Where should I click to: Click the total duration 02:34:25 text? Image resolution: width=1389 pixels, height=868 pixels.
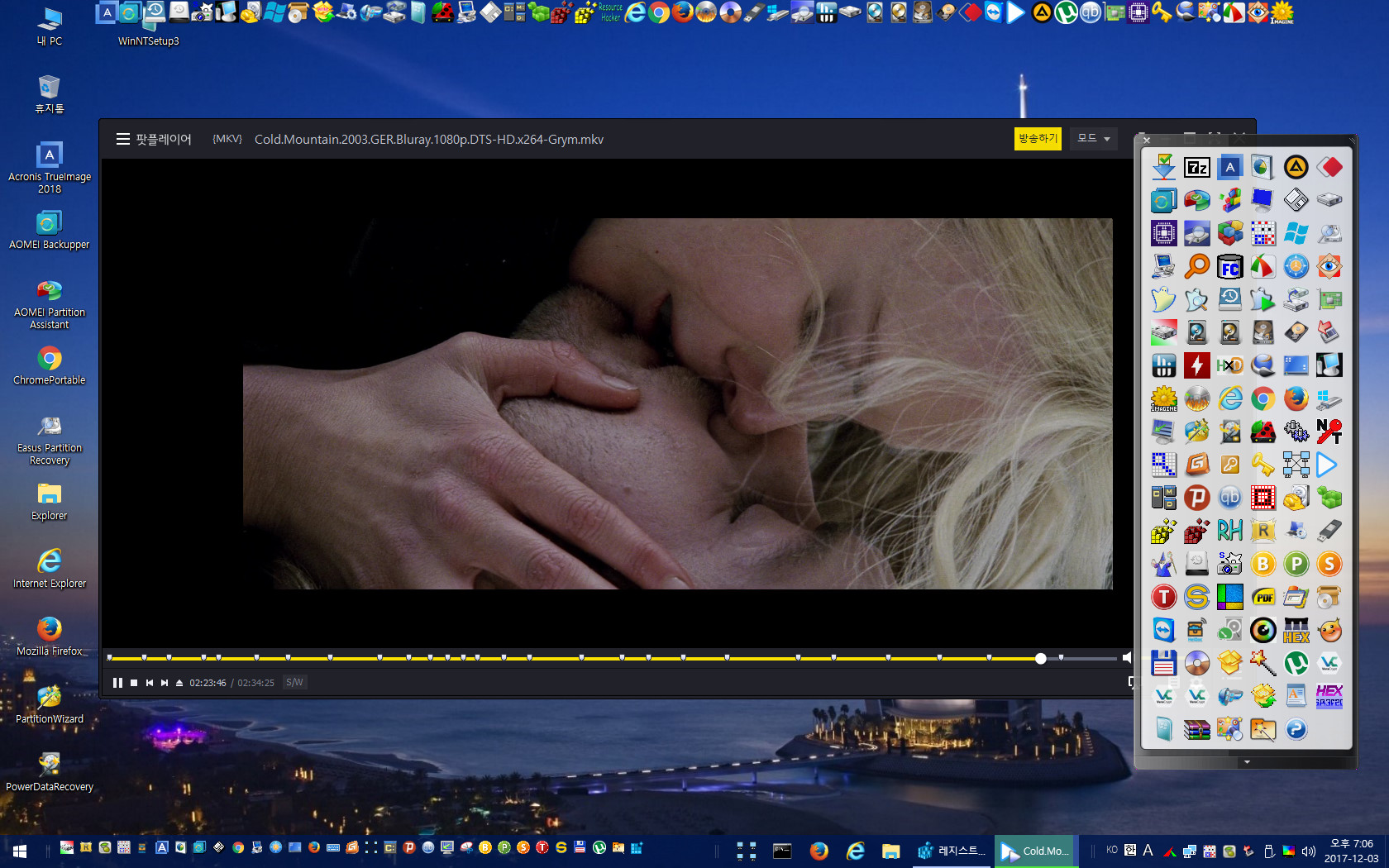(x=256, y=683)
